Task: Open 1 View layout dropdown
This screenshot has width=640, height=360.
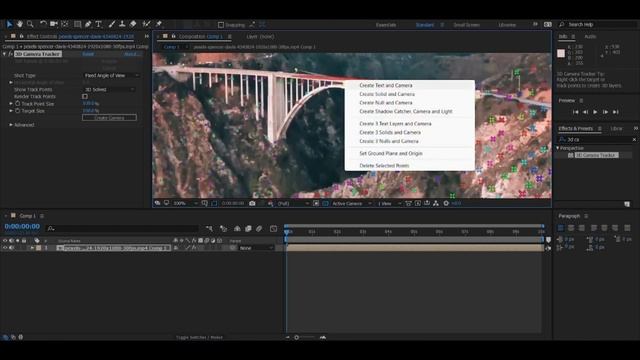Action: [x=389, y=203]
